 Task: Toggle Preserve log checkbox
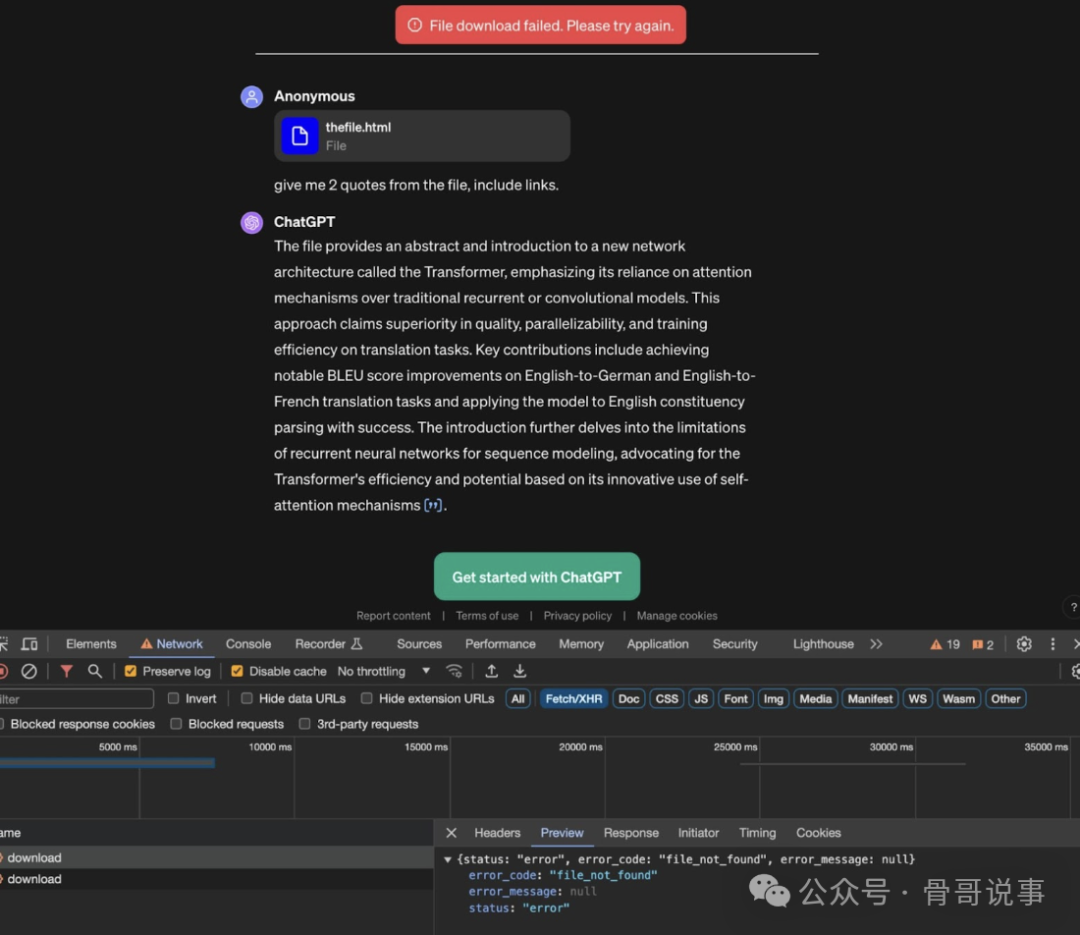pyautogui.click(x=130, y=671)
